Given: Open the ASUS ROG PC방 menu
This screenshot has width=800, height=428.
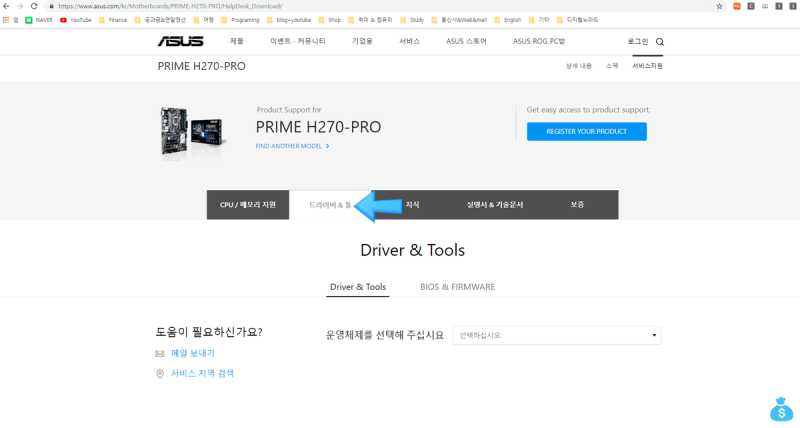Looking at the screenshot, I should coord(539,41).
